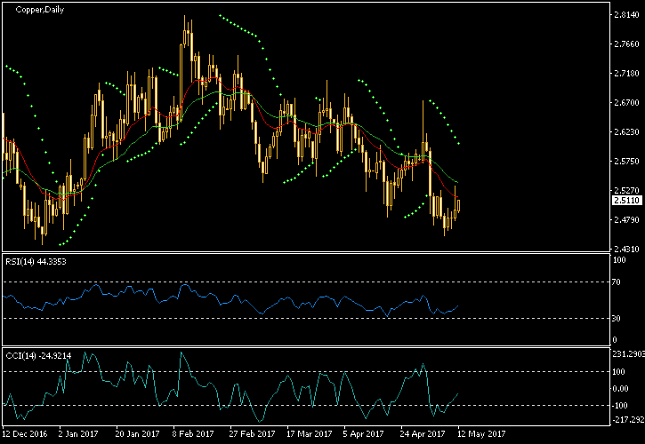The image size is (645, 444).
Task: Click the CCI 231.2903 axis maximum label
Action: [629, 354]
